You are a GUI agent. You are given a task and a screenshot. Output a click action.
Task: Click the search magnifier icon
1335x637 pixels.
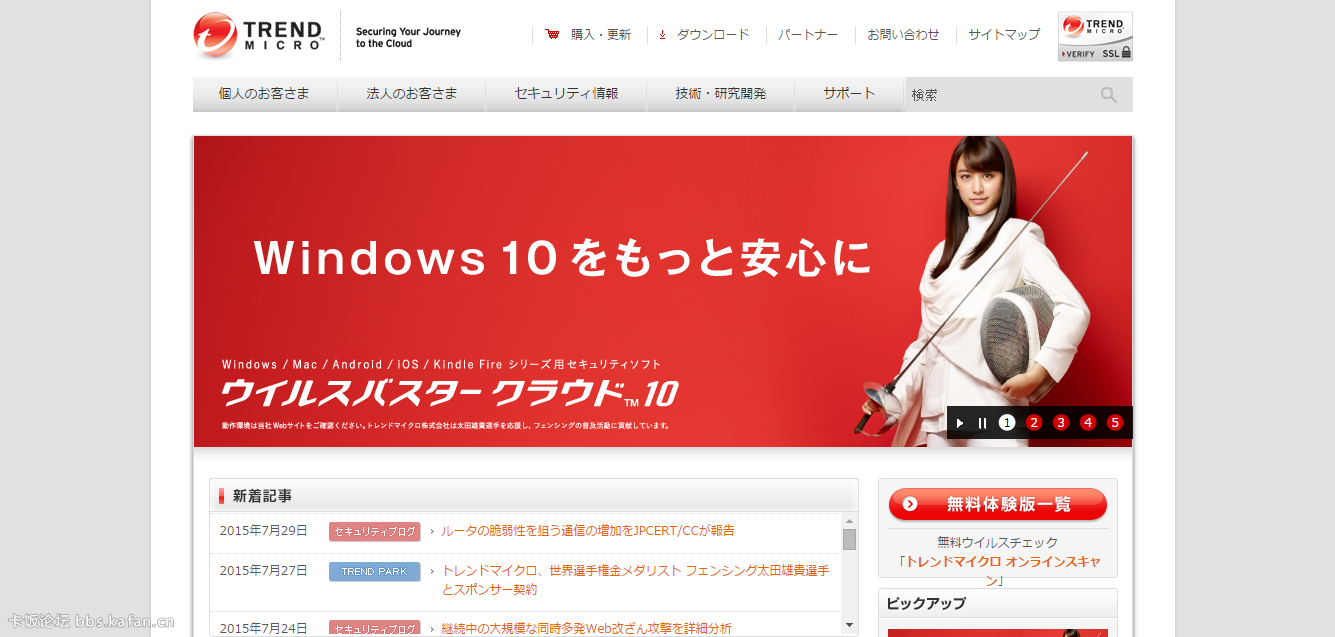[1108, 95]
